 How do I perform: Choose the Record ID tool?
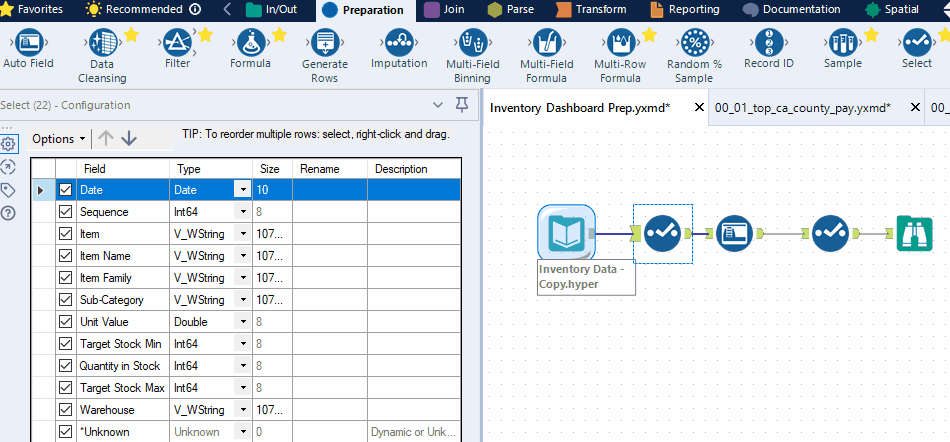click(x=769, y=44)
